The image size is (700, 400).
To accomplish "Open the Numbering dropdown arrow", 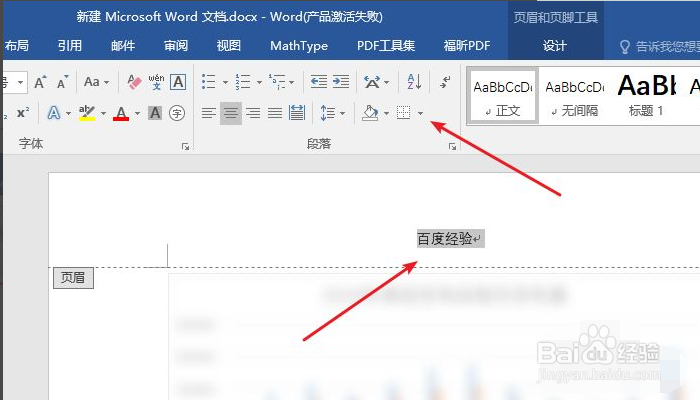I will (259, 83).
